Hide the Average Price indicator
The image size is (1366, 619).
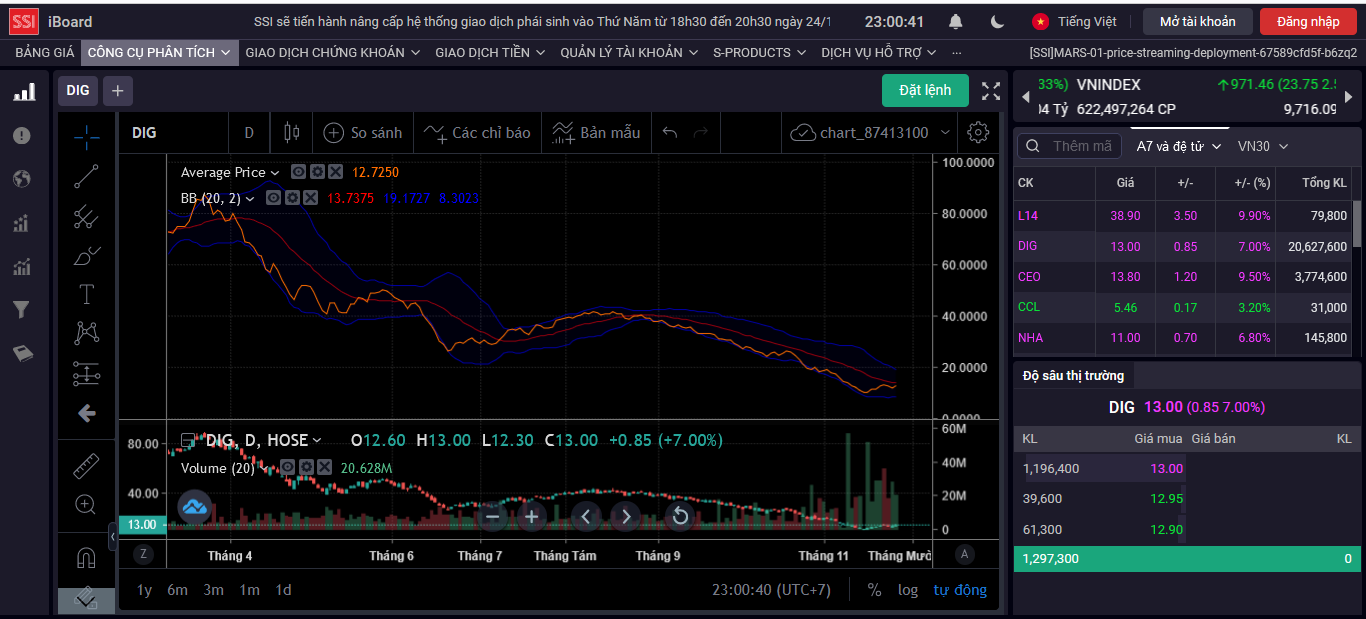[298, 172]
